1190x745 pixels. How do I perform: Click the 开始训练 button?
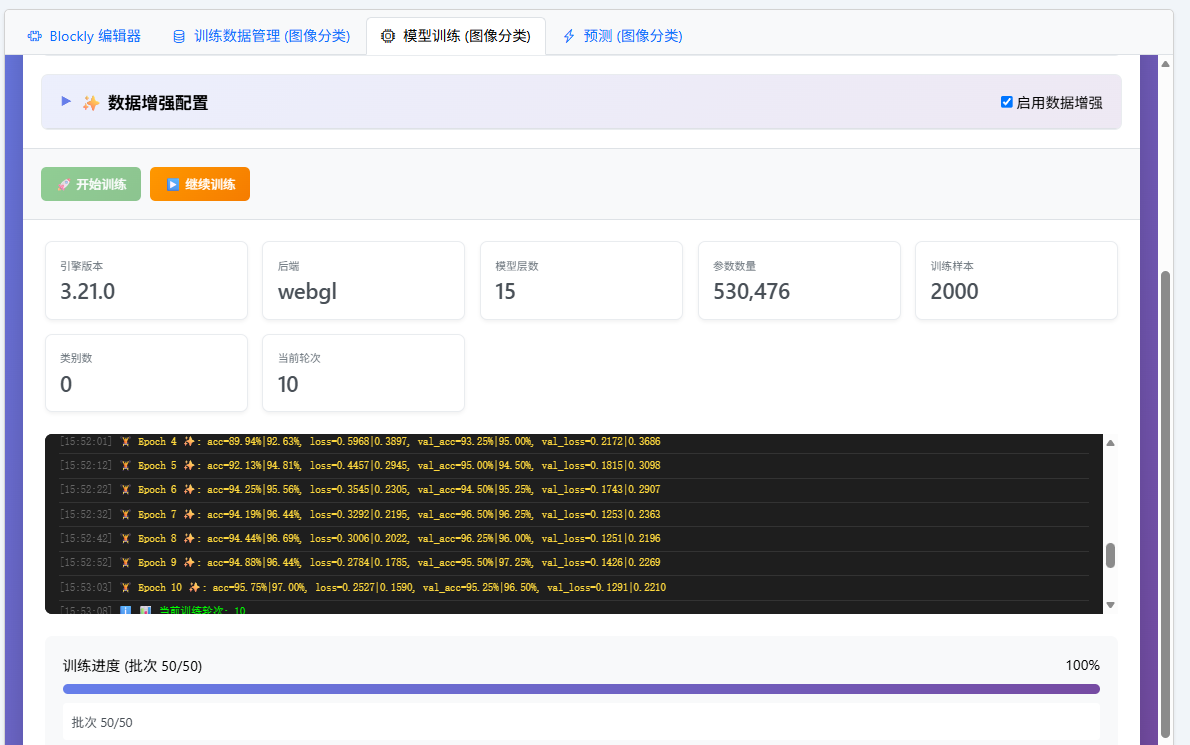tap(91, 184)
